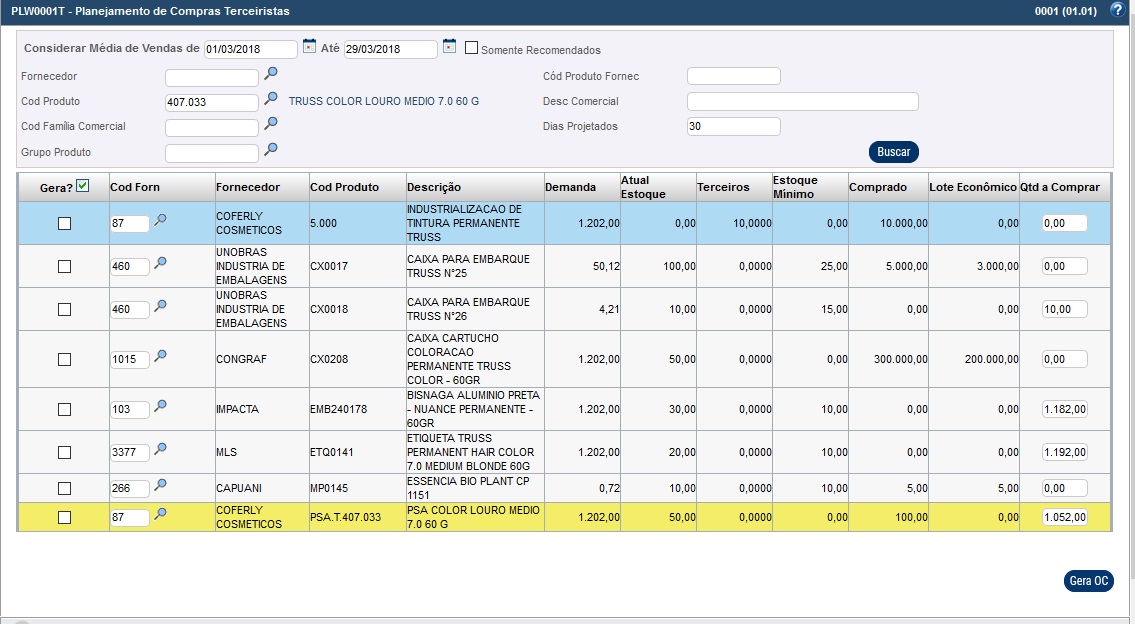Open the help question mark icon
The height and width of the screenshot is (624, 1135).
pyautogui.click(x=1117, y=10)
